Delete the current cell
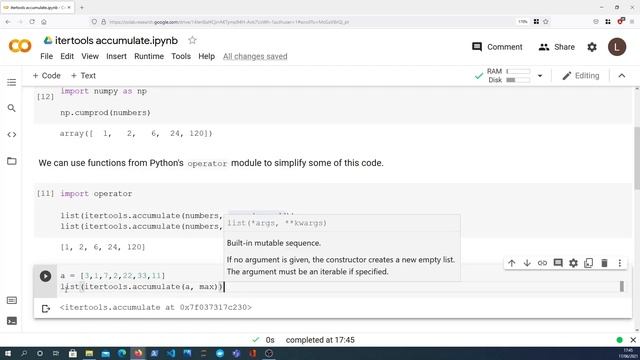Image resolution: width=640 pixels, height=360 pixels. 604,263
